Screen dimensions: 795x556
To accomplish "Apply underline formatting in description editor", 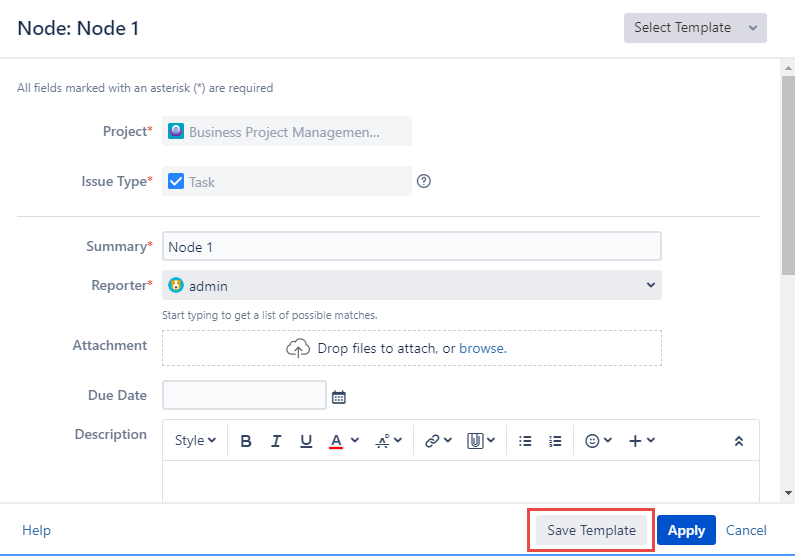I will (x=306, y=441).
